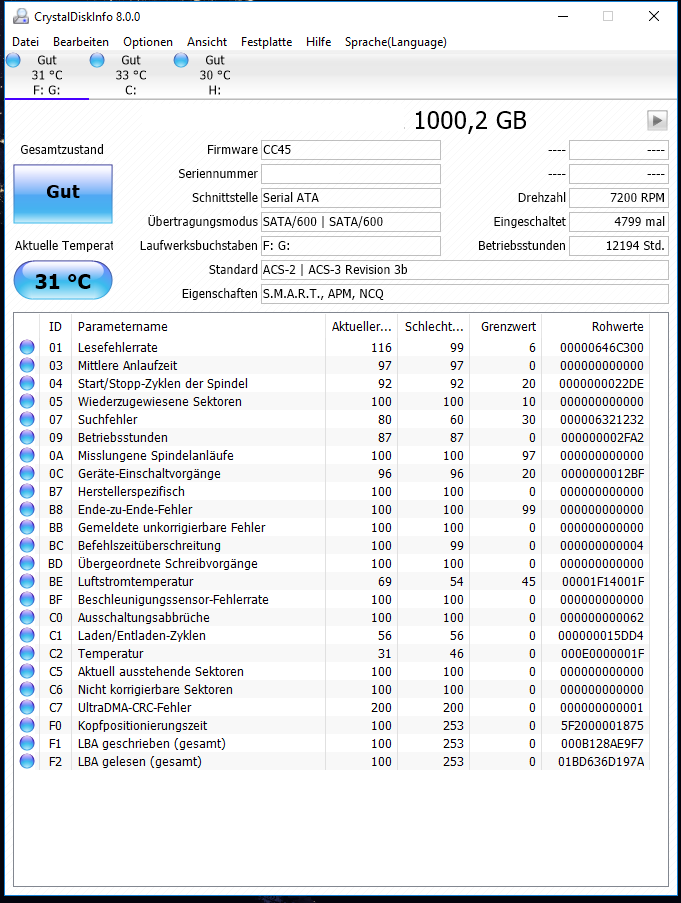This screenshot has height=903, width=681.
Task: Select raw value 00000646C300
Action: (602, 348)
